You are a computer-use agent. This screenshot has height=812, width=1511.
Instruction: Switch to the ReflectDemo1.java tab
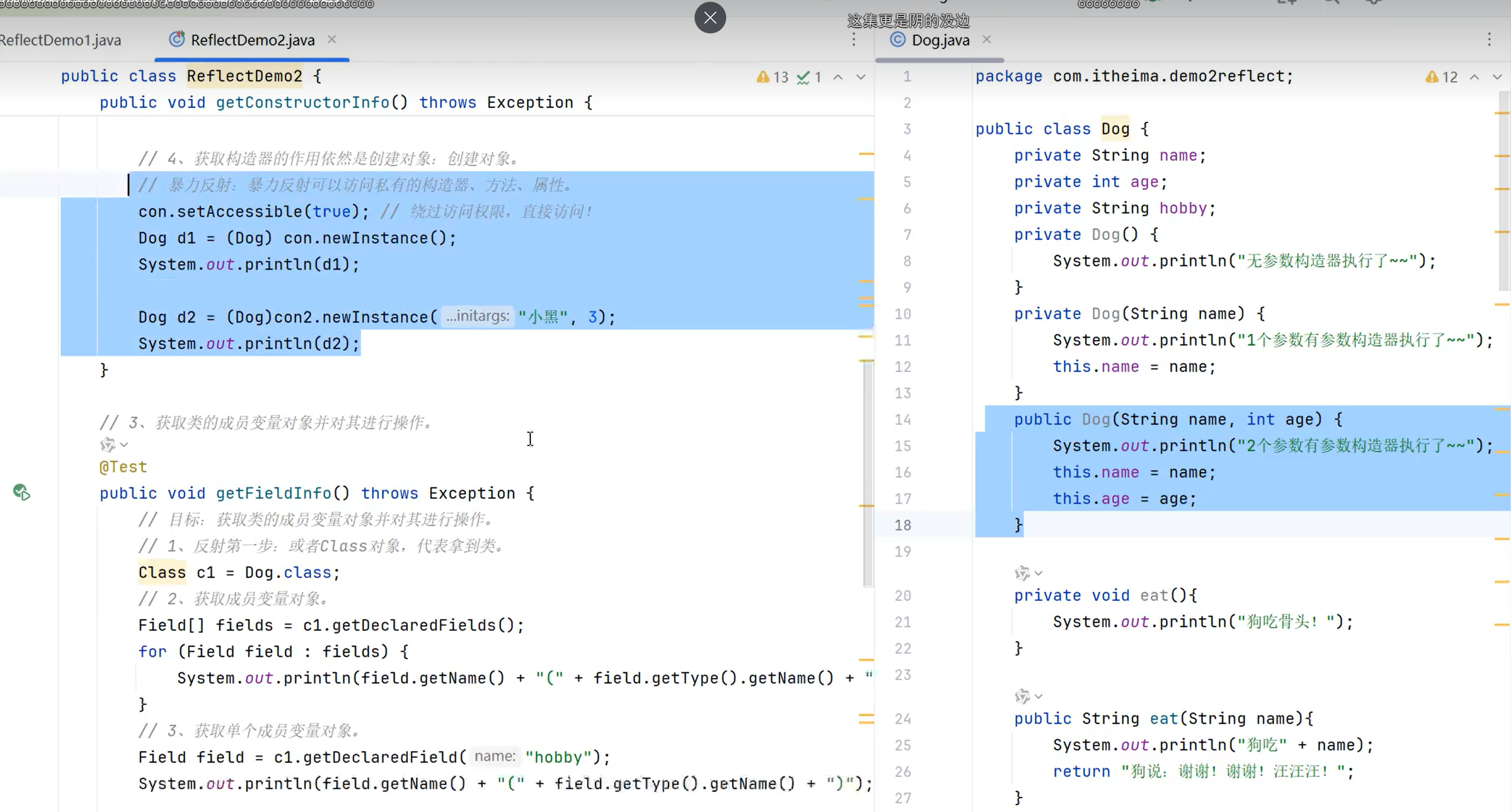pos(60,40)
